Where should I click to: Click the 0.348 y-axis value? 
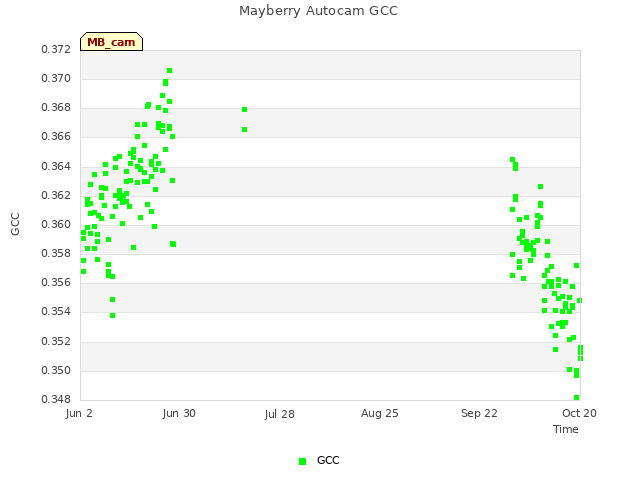point(56,399)
